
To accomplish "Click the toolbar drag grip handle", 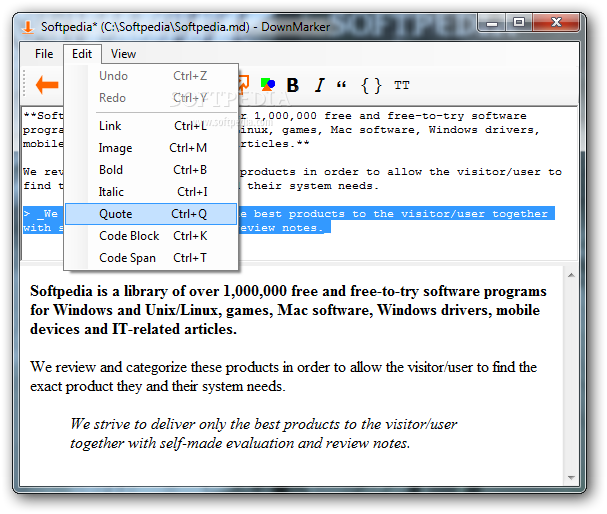I will (24, 83).
